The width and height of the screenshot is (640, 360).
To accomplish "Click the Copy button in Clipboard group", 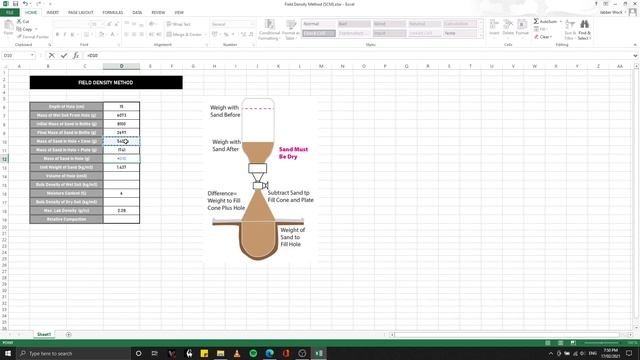I will [x=24, y=29].
